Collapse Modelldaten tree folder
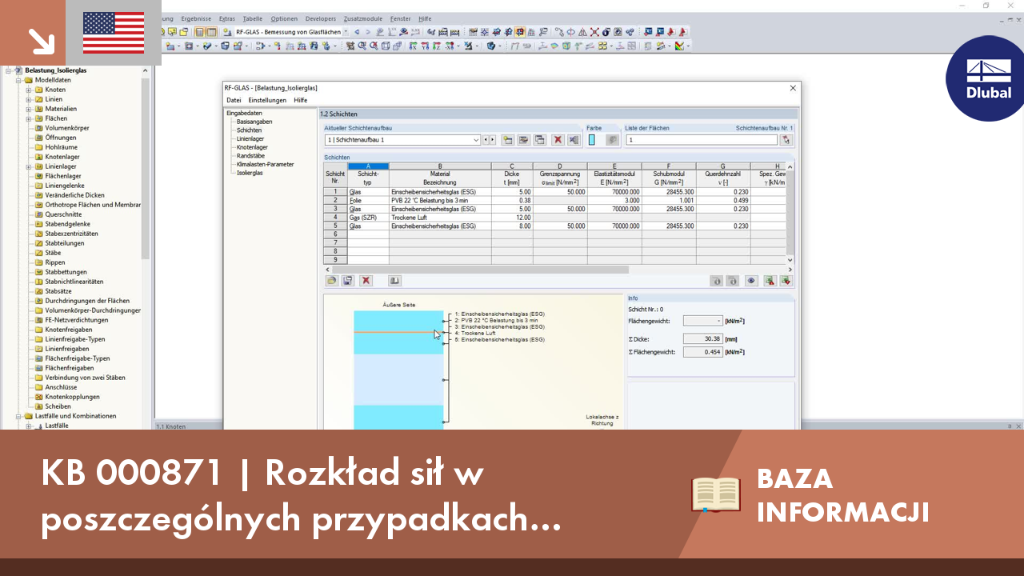This screenshot has height=576, width=1024. 19,80
